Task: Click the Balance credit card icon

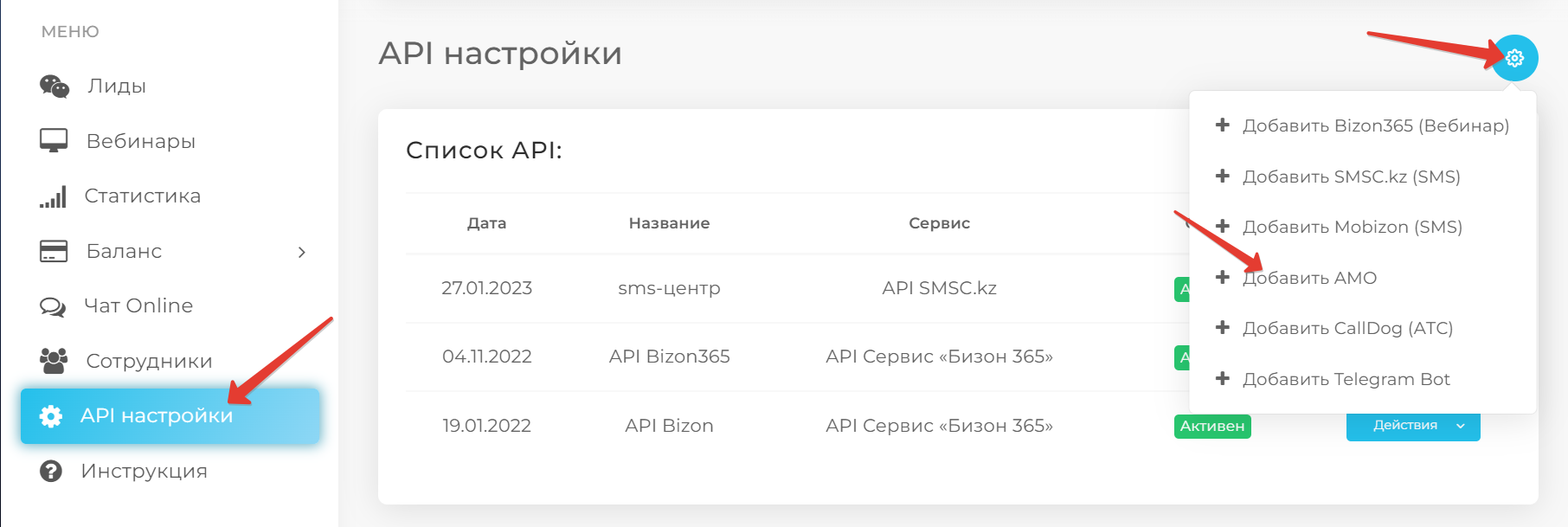Action: (54, 251)
